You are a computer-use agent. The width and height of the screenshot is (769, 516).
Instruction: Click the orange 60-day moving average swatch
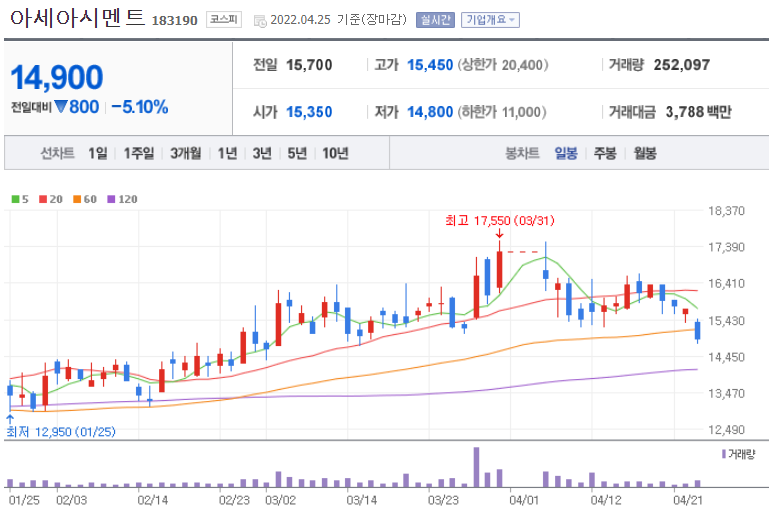tap(77, 199)
